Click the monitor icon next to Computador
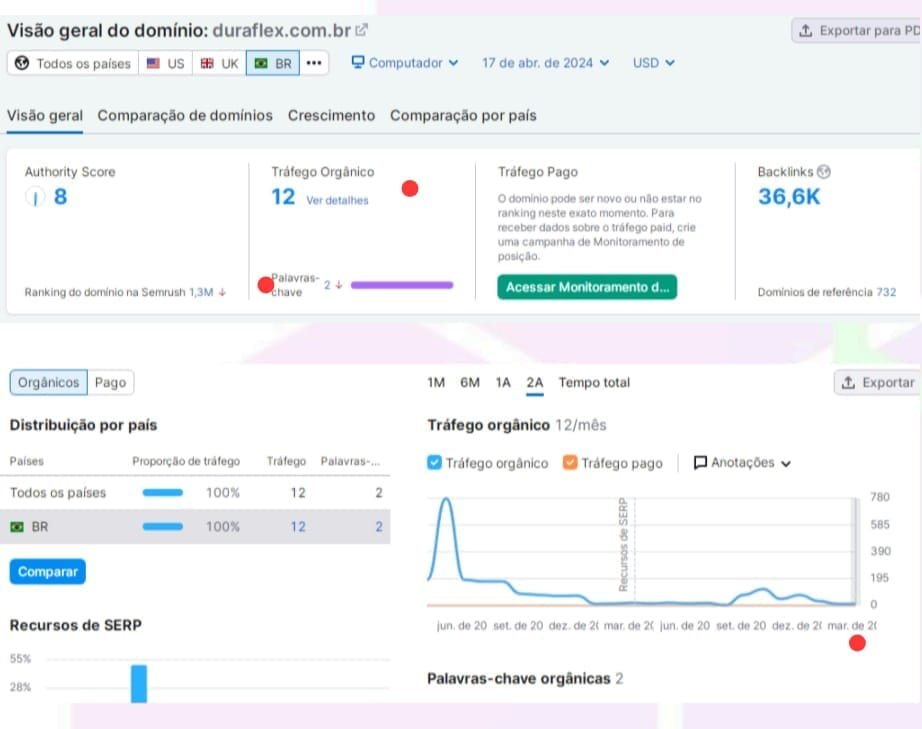922x729 pixels. pyautogui.click(x=358, y=62)
